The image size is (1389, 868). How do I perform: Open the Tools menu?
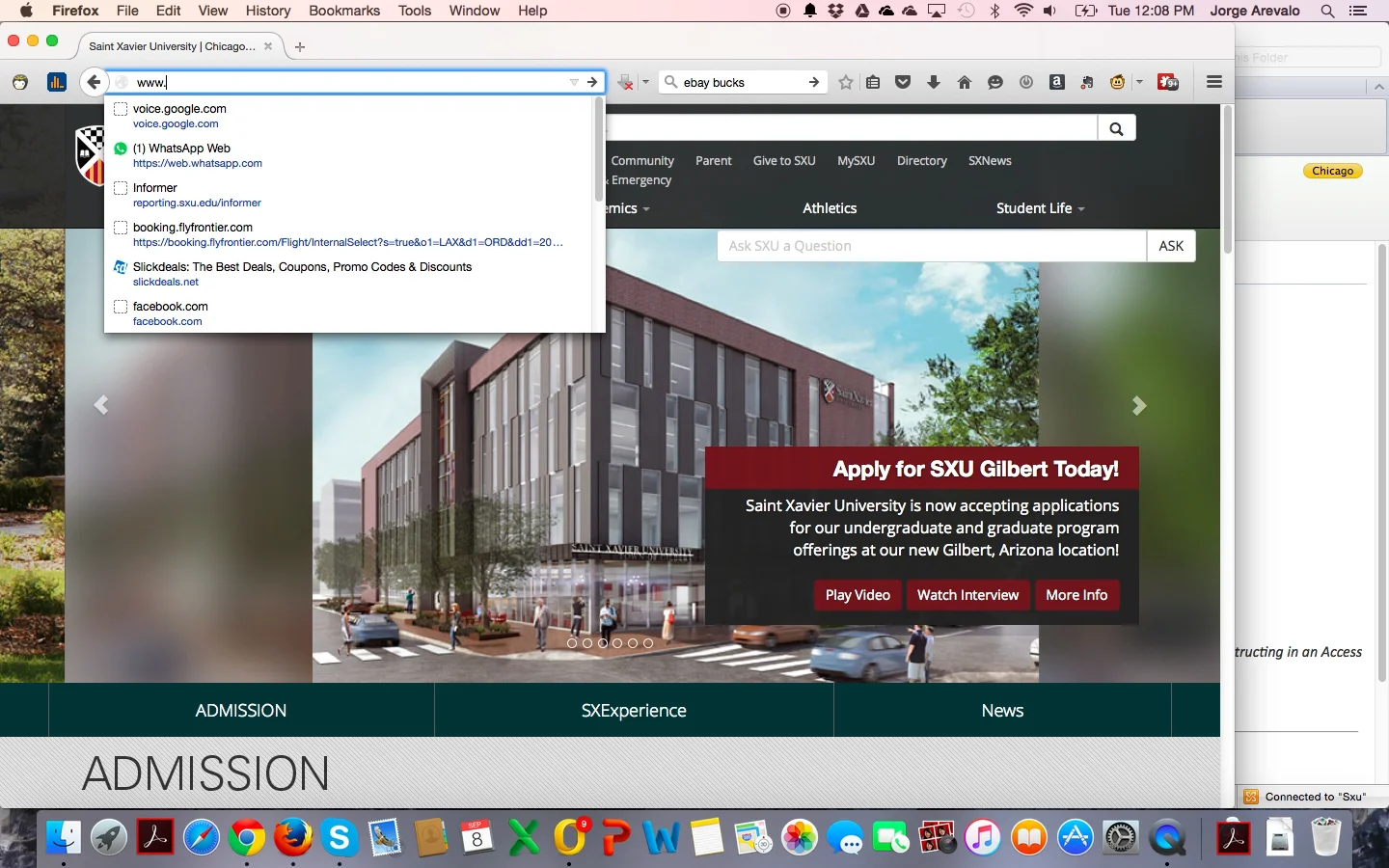[x=415, y=11]
